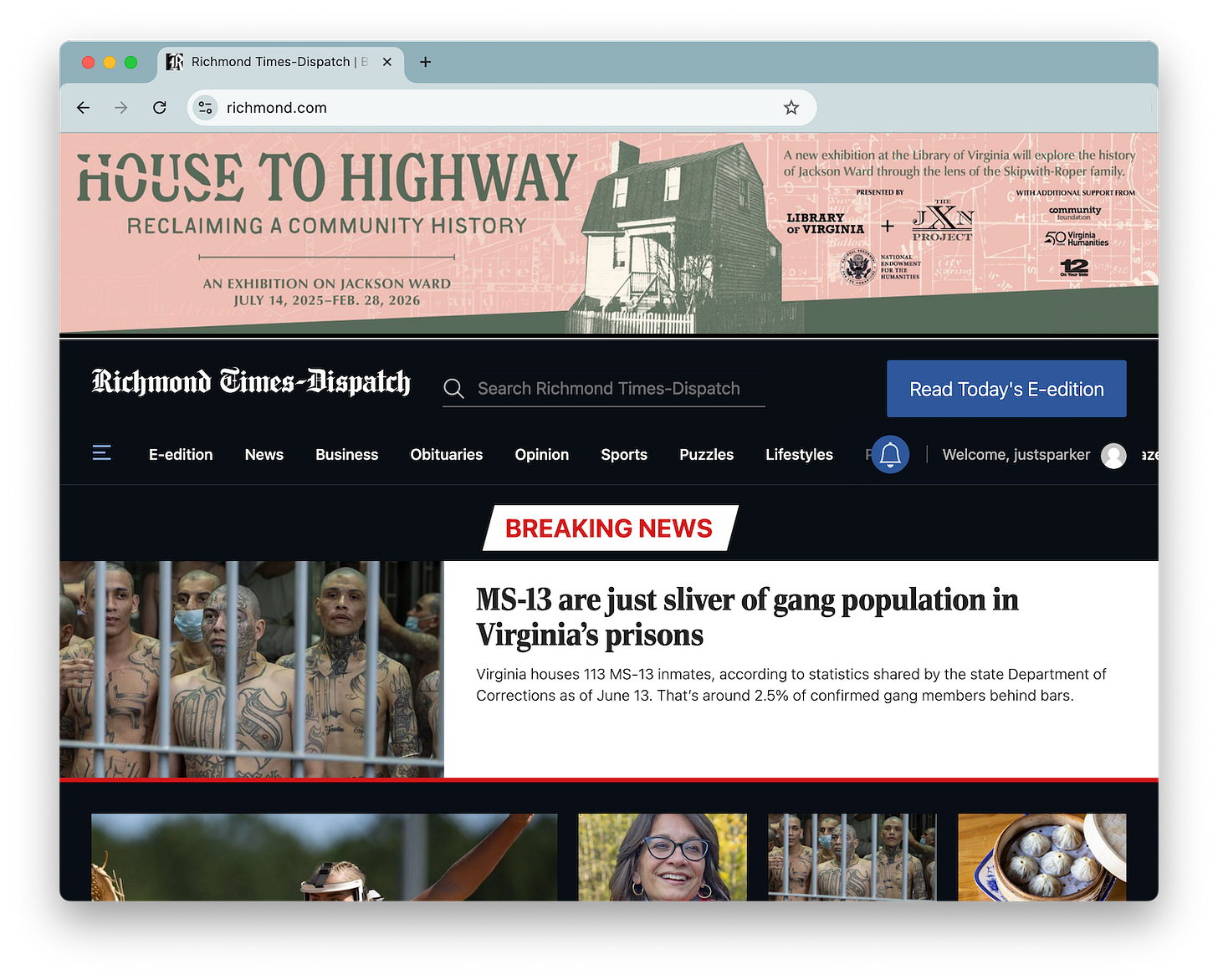The image size is (1218, 980).
Task: Open the notifications bell
Action: click(x=890, y=455)
